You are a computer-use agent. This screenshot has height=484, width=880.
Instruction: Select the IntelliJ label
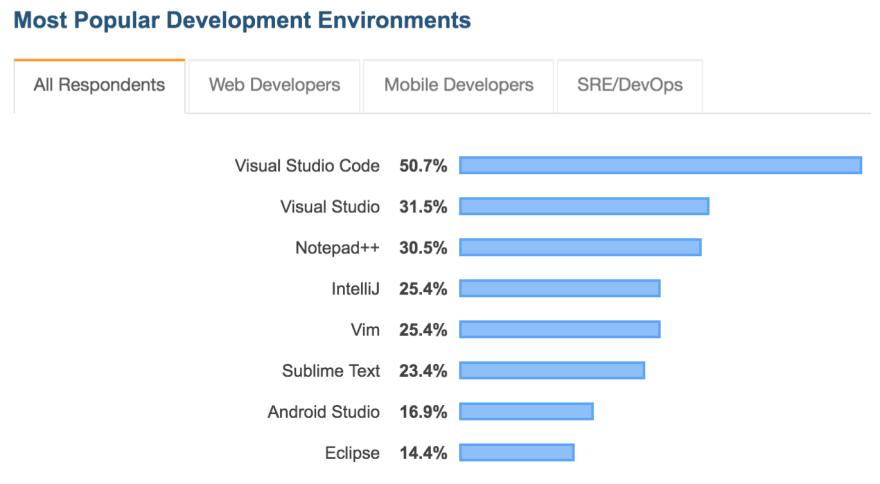coord(355,289)
